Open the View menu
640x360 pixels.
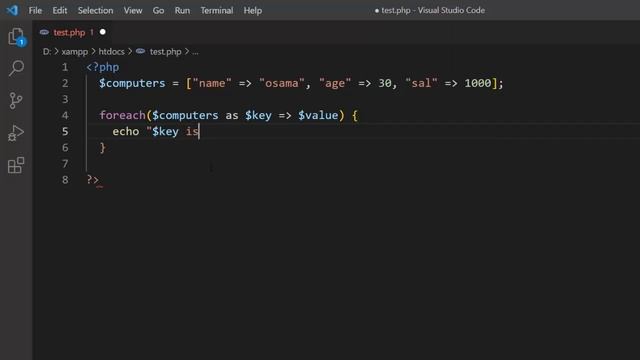pos(133,11)
